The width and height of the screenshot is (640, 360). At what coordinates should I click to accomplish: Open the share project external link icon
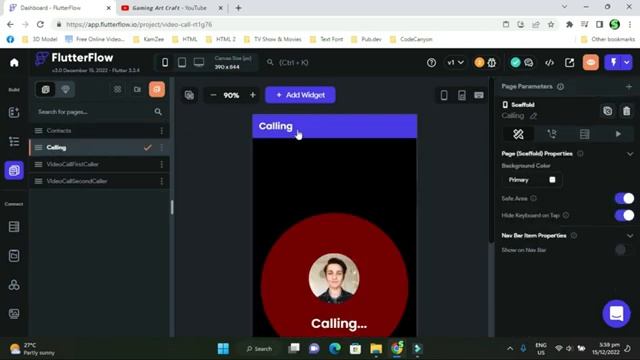coord(569,63)
